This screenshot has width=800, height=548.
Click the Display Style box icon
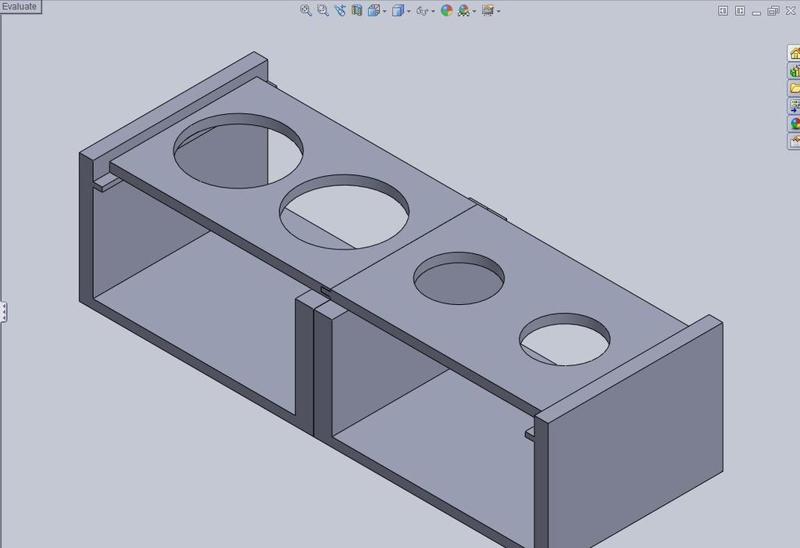point(398,10)
